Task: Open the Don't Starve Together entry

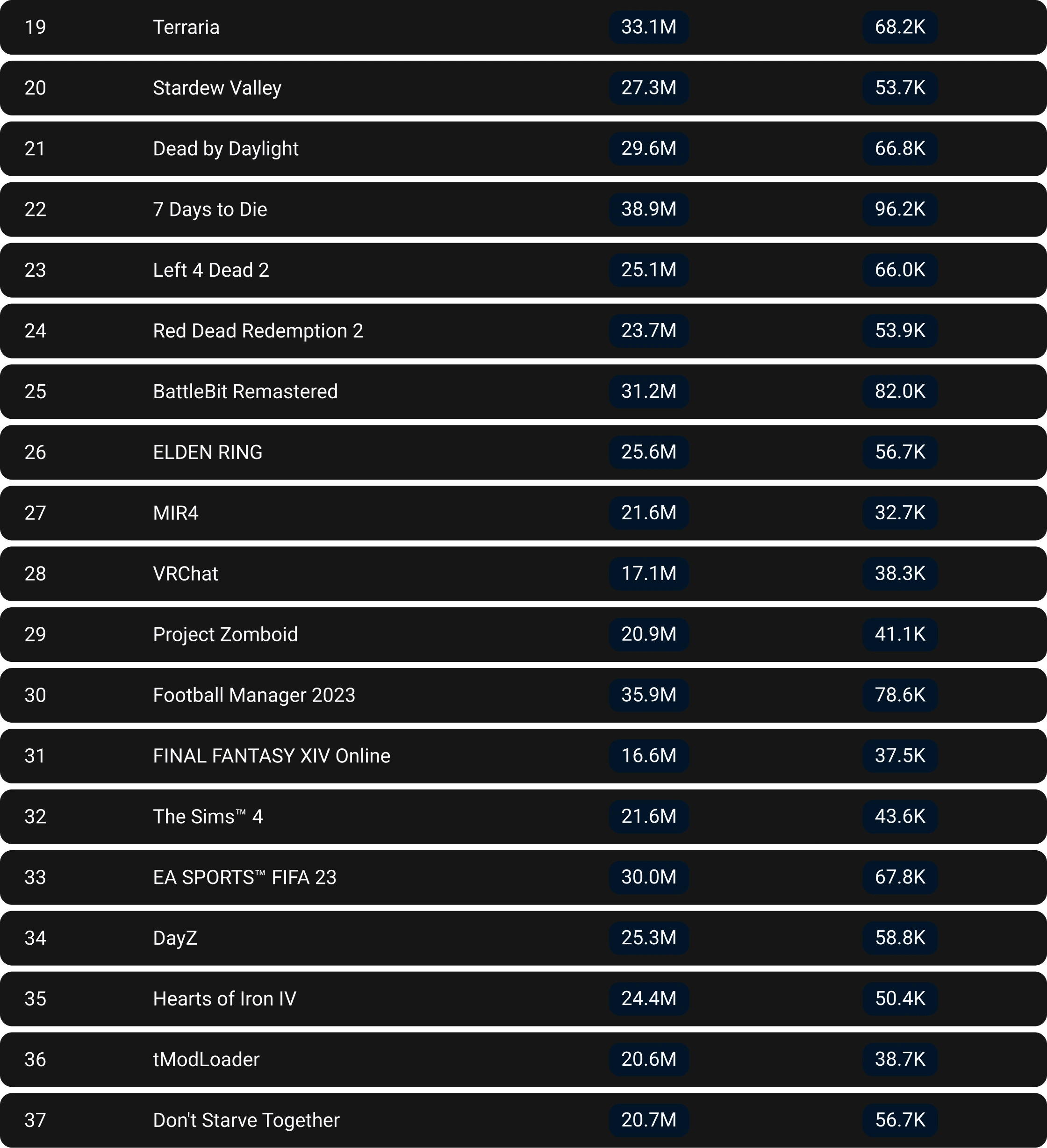Action: pyautogui.click(x=246, y=1120)
